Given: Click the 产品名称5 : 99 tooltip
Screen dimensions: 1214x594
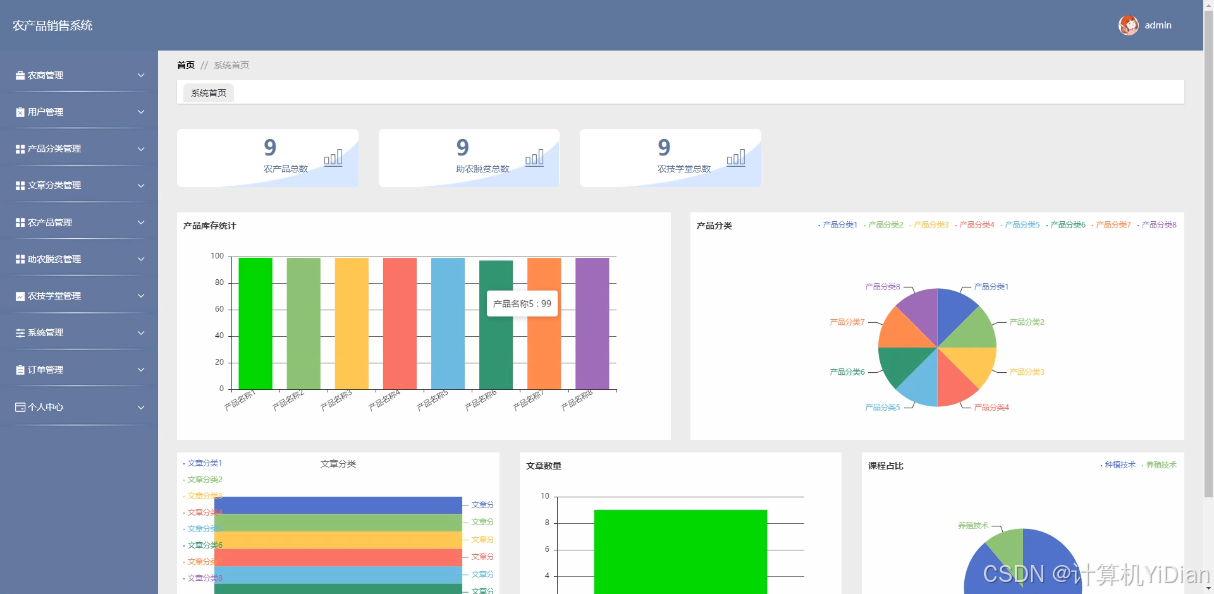Looking at the screenshot, I should [x=522, y=303].
